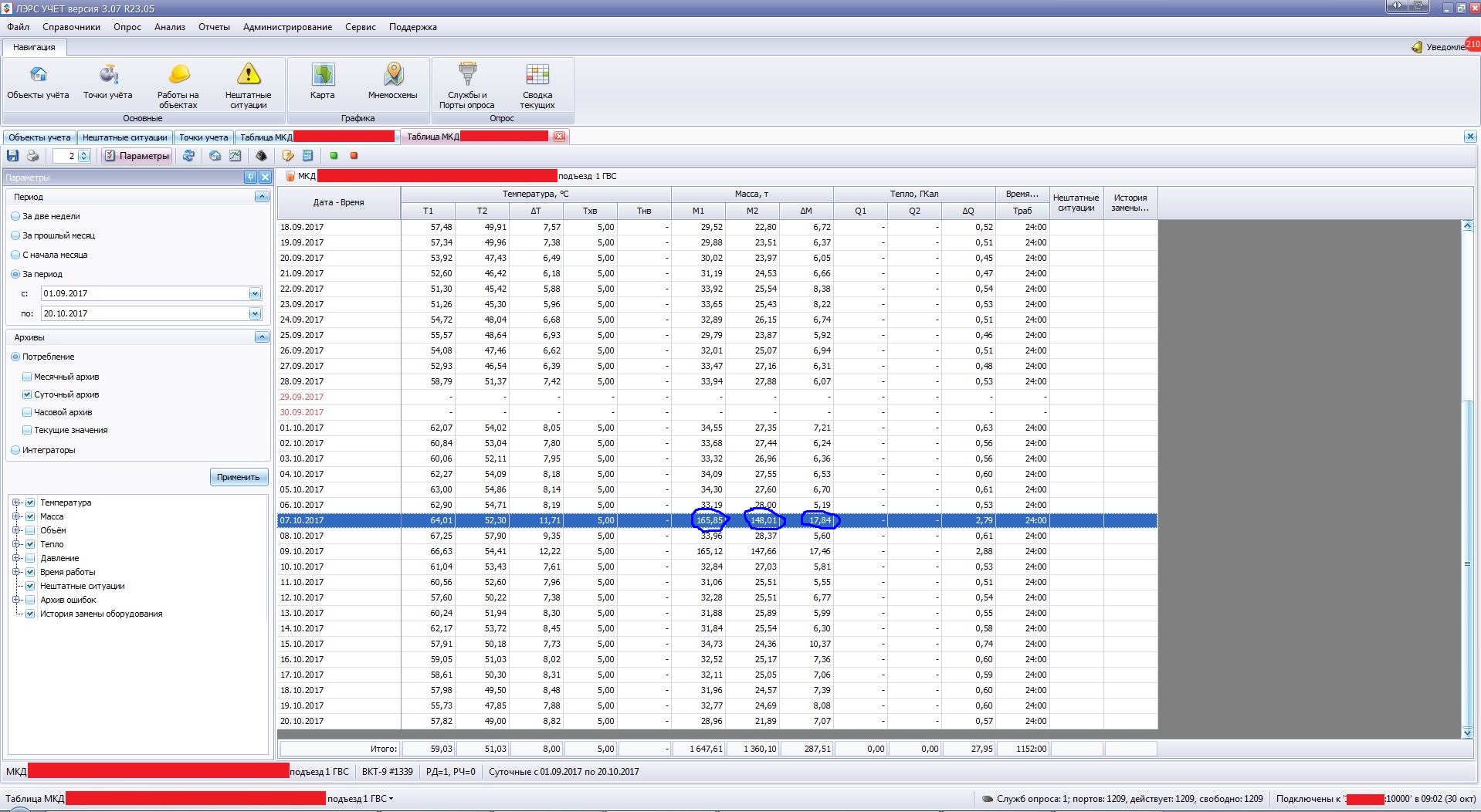This screenshot has width=1481, height=812.
Task: Click the Уведомления bell icon
Action: click(x=1417, y=47)
